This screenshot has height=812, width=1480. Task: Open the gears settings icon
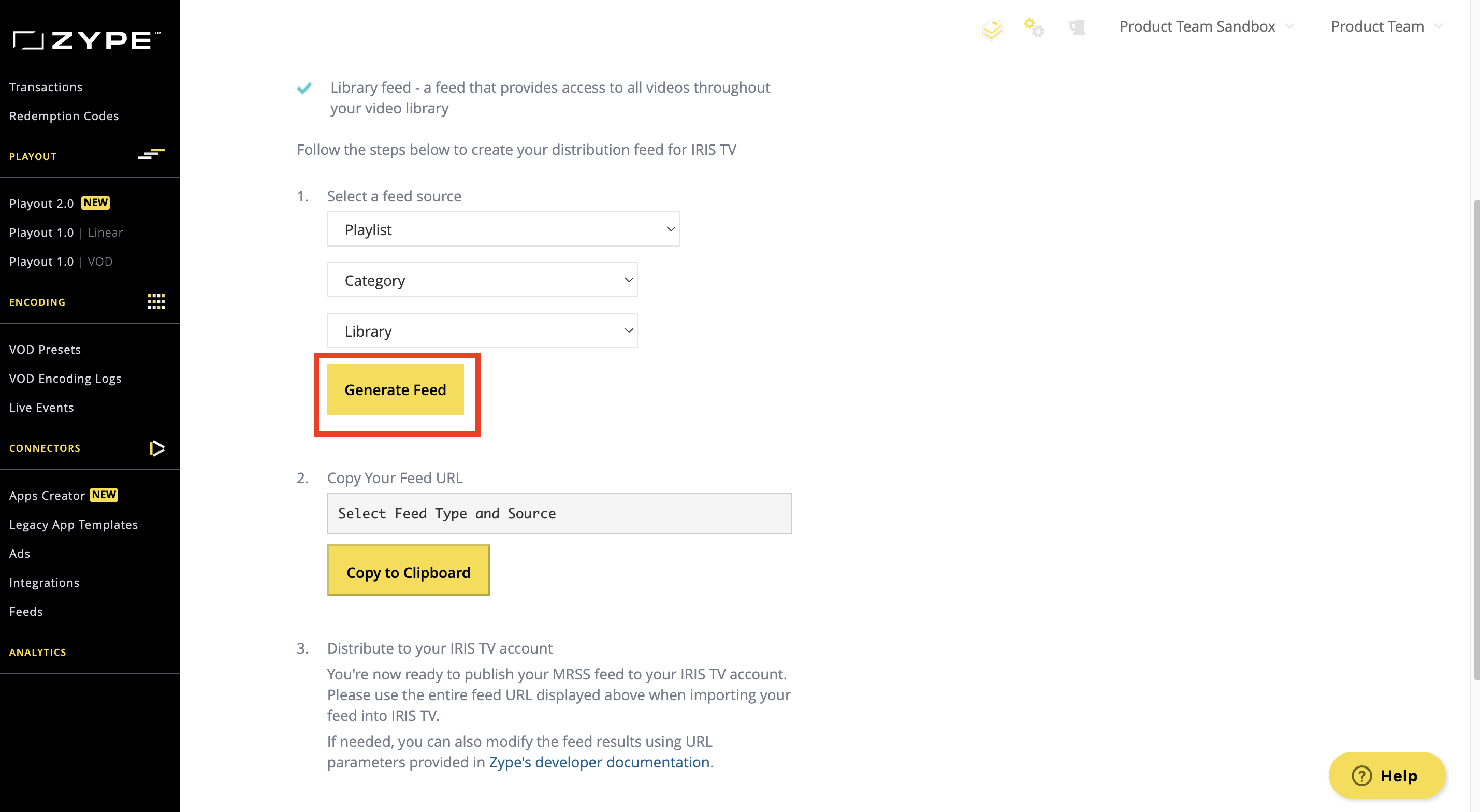pyautogui.click(x=1034, y=27)
